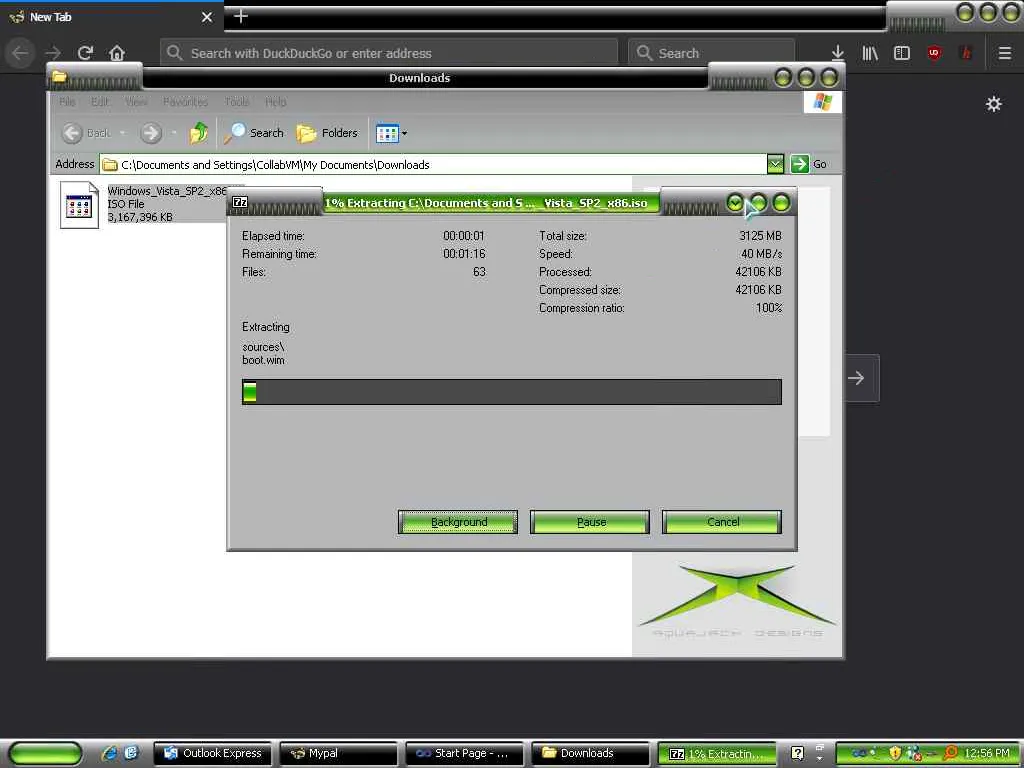Click the red extension icon beside uBlock
This screenshot has width=1024, height=768.
coord(966,53)
